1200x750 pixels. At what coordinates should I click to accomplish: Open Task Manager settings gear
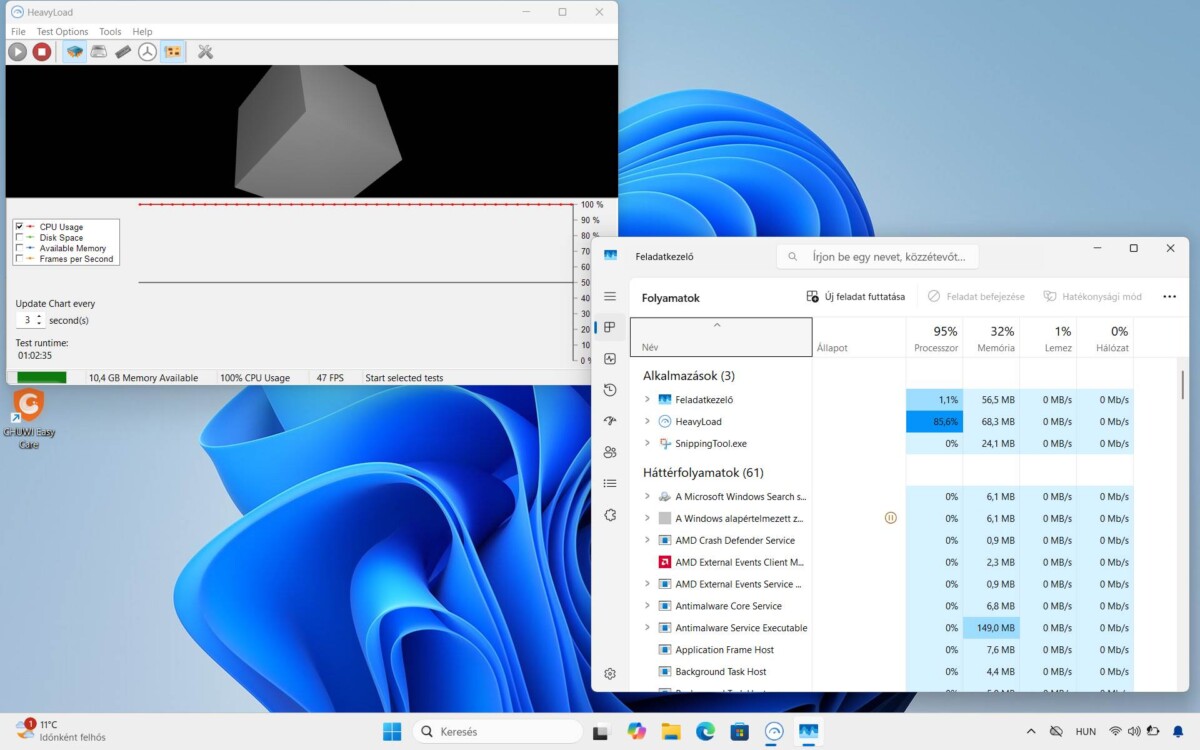(609, 674)
